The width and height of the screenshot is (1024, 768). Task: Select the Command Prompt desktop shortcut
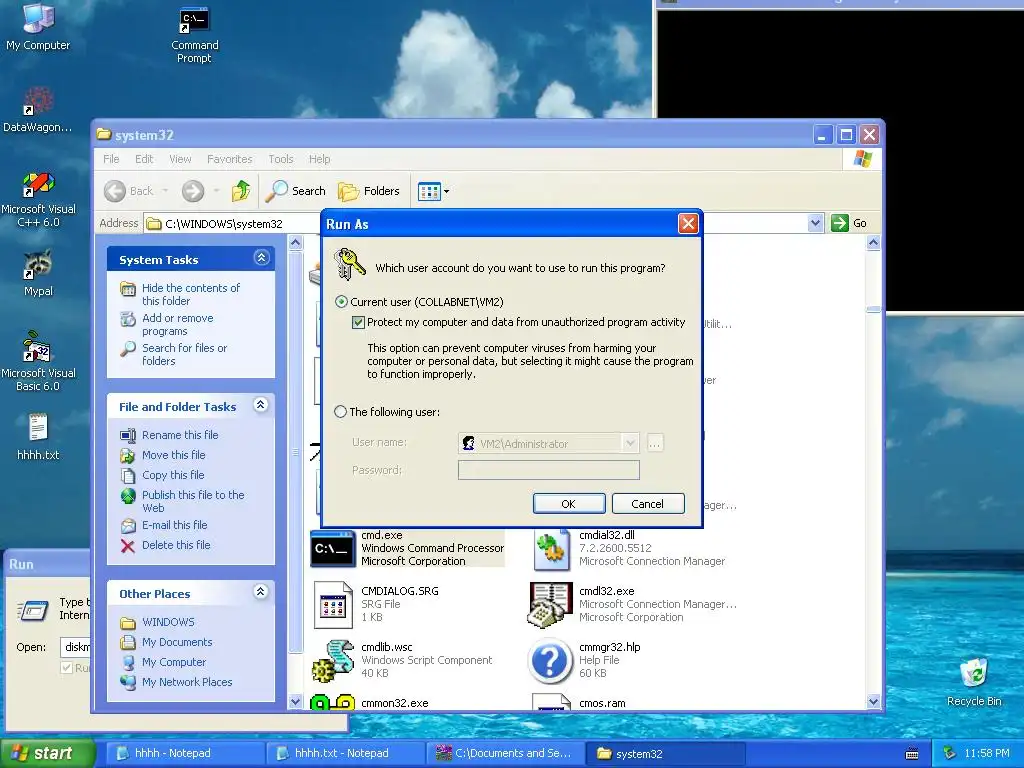coord(195,36)
